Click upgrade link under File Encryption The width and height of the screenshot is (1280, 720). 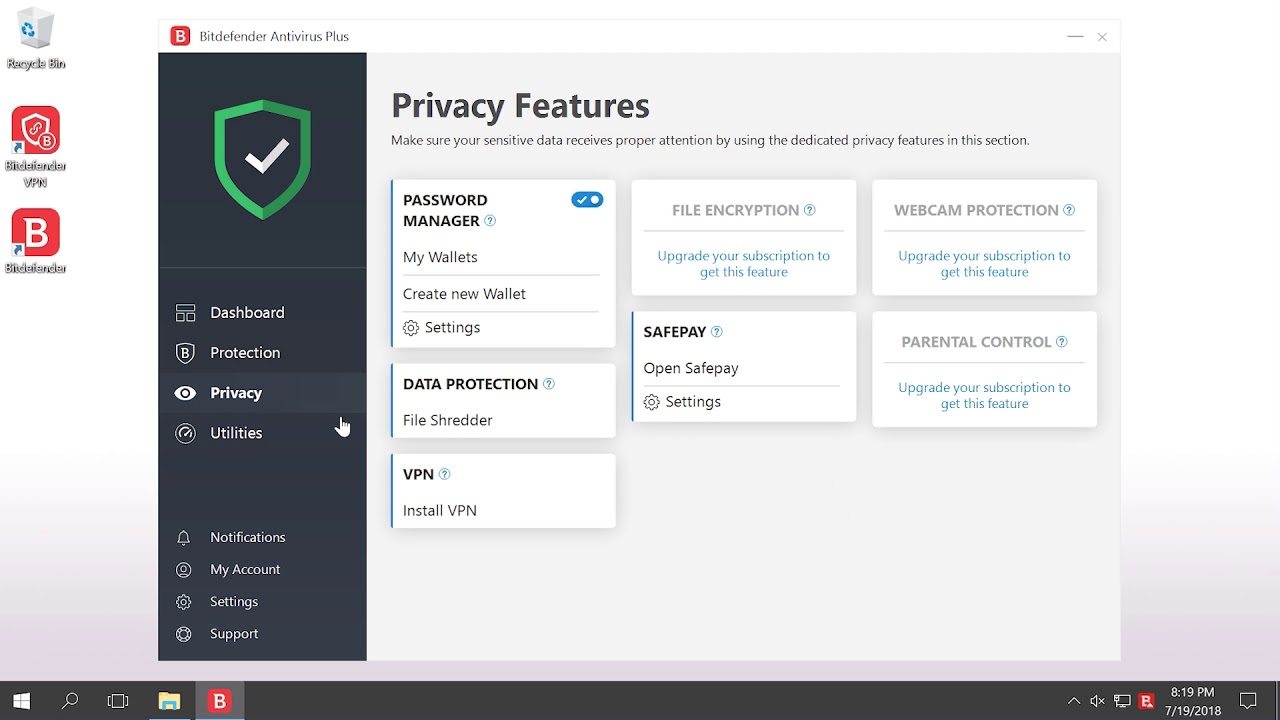(744, 264)
